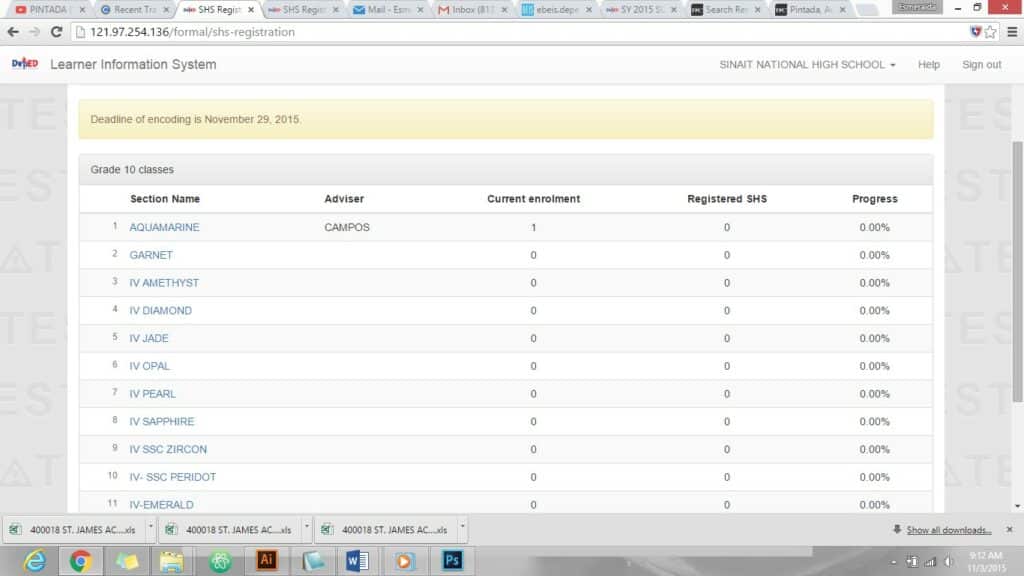Screen dimensions: 1024x576
Task: Click Learner Information System title
Action: (133, 64)
